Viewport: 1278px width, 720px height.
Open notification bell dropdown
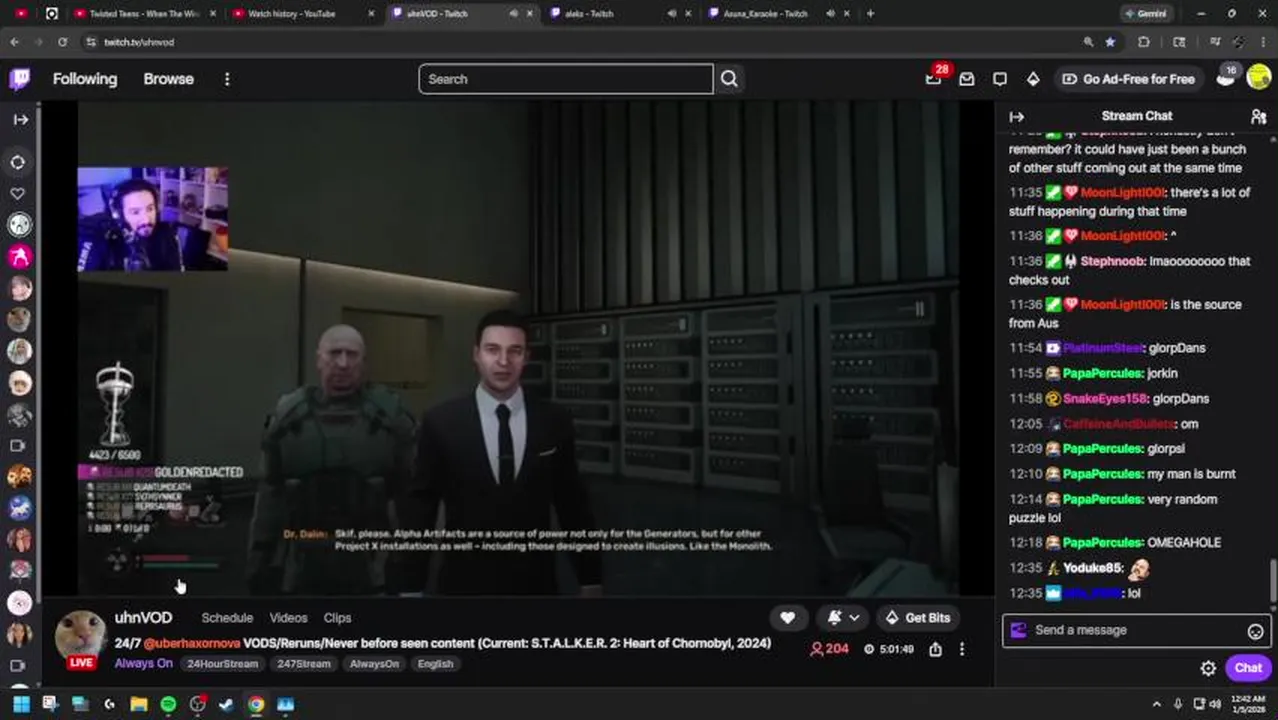(x=843, y=618)
